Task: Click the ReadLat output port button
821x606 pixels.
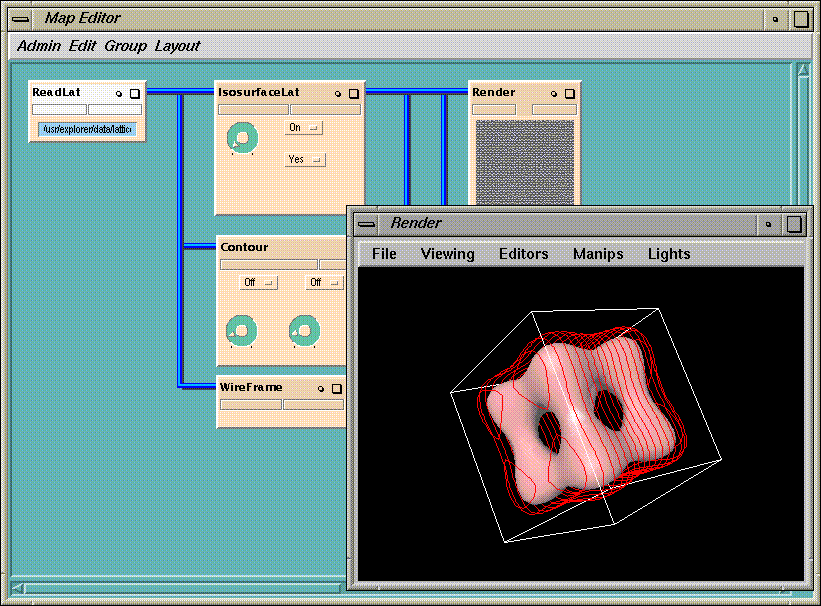Action: pos(115,109)
